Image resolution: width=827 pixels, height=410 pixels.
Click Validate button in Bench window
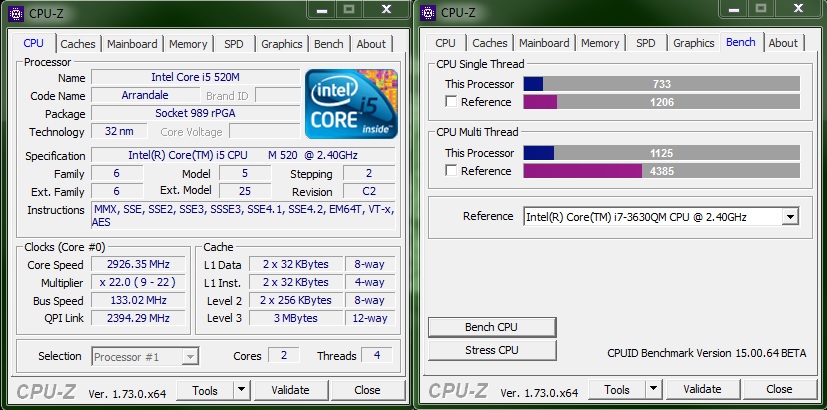point(702,389)
